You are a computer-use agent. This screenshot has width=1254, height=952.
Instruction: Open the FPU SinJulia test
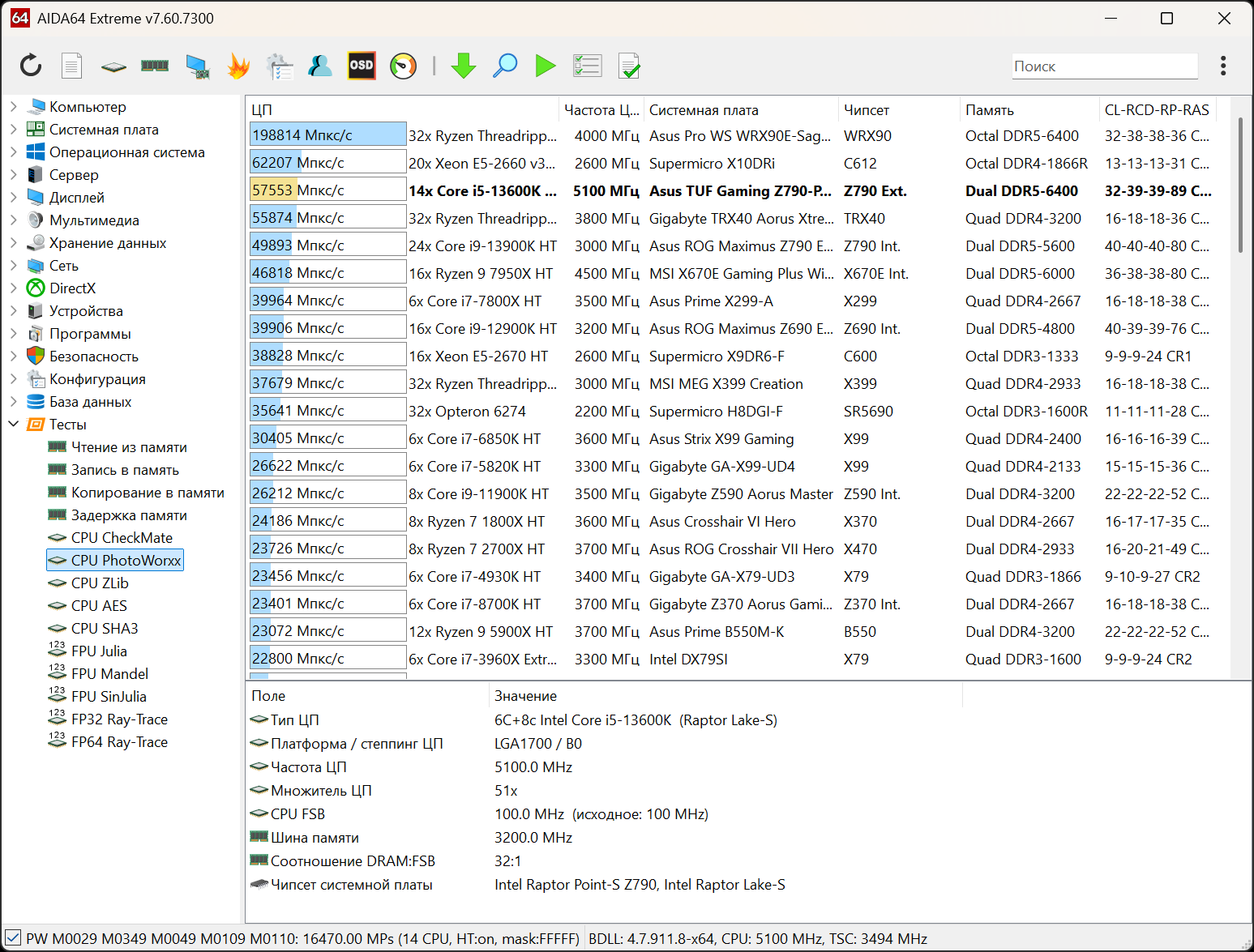click(x=109, y=696)
